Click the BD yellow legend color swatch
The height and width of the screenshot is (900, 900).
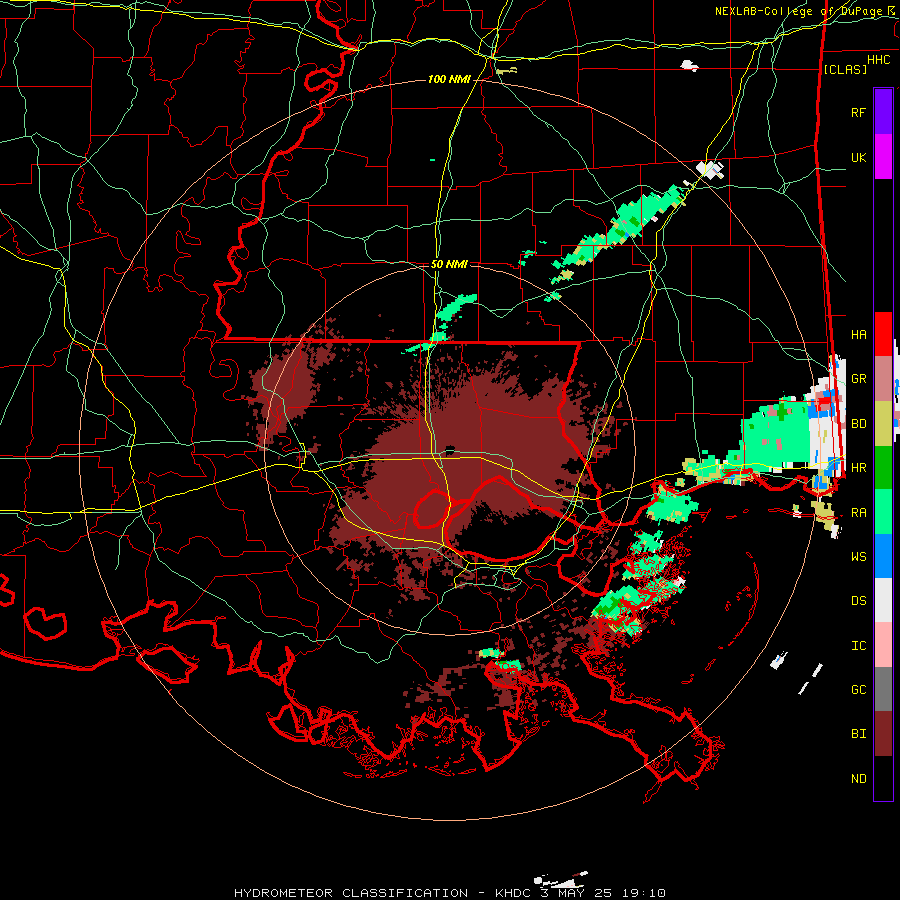[x=883, y=423]
